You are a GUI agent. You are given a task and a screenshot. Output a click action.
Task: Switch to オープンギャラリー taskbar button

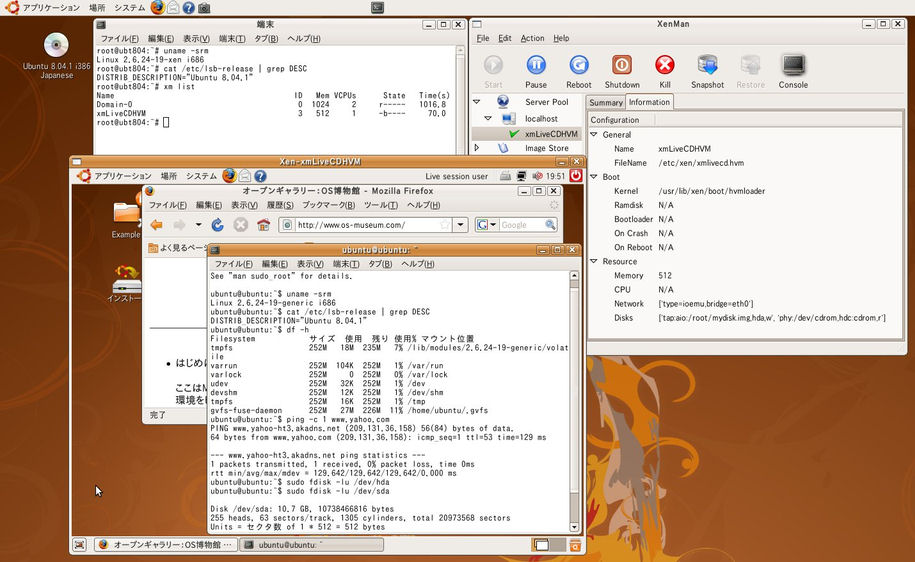point(166,544)
